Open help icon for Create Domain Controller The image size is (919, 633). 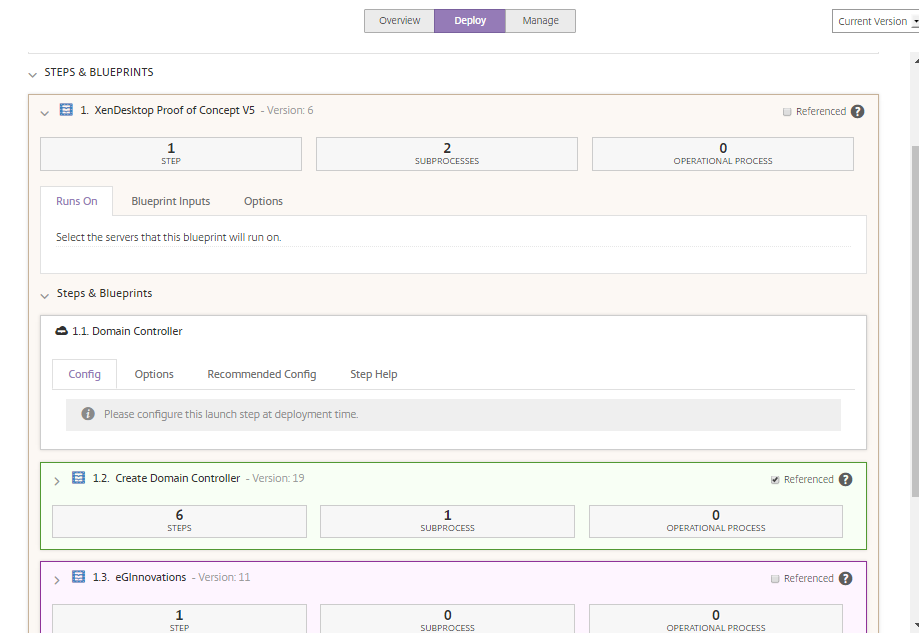[x=845, y=479]
